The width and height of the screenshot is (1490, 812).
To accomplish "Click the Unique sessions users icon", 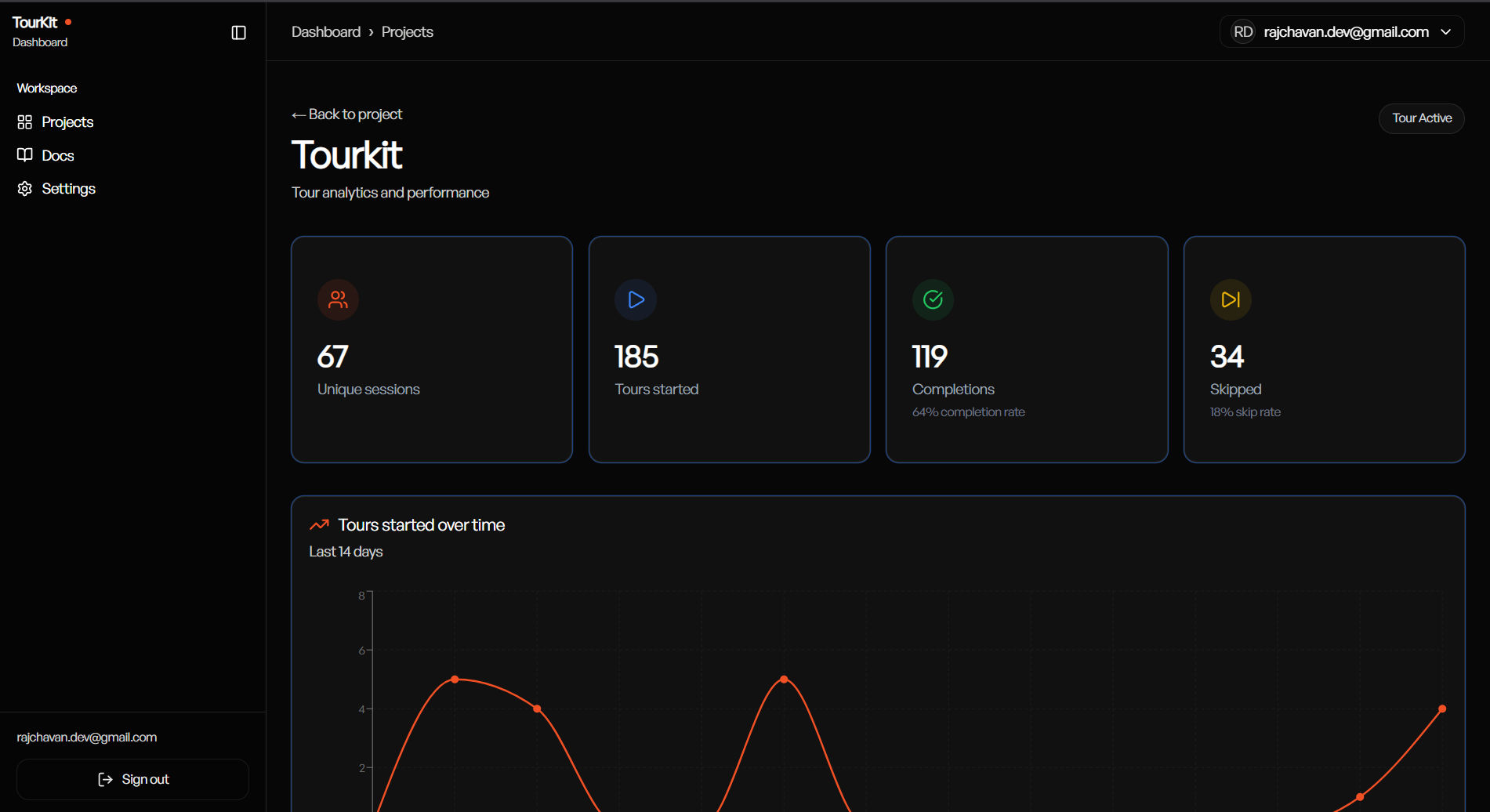I will click(338, 299).
